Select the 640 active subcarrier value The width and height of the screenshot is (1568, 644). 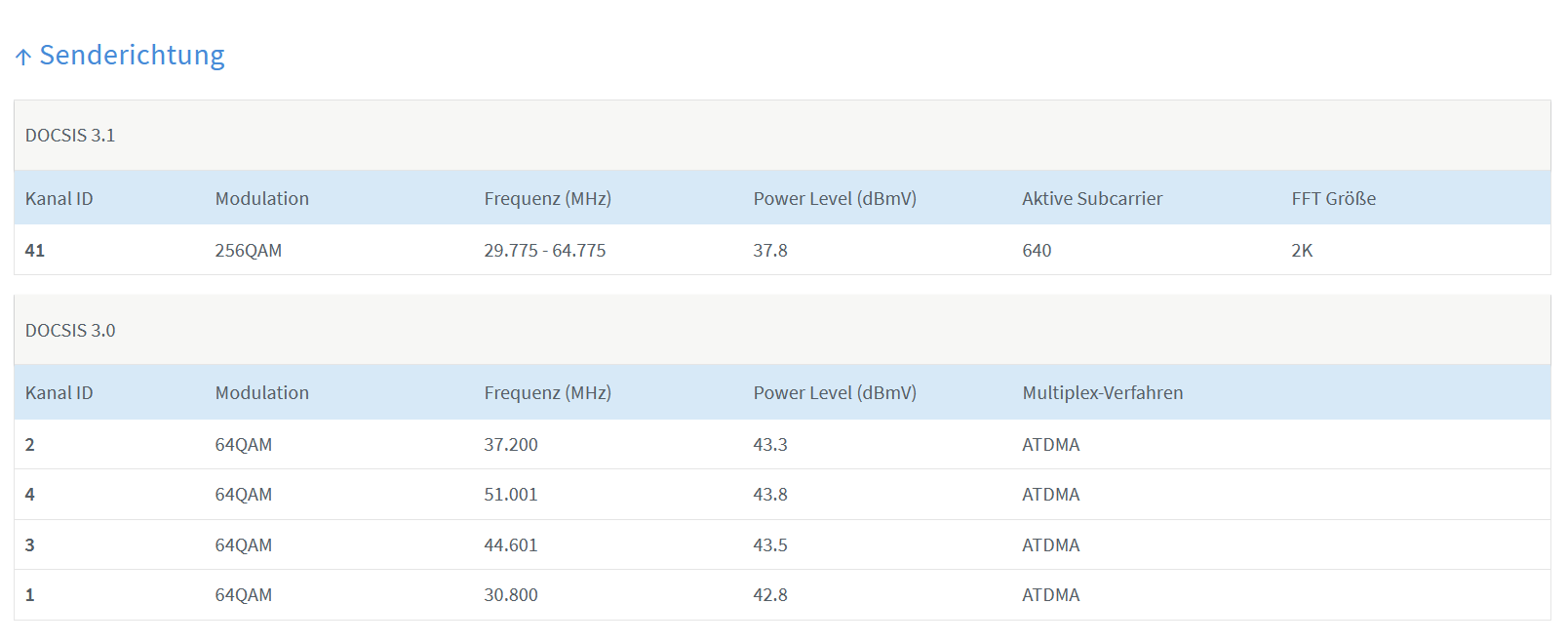click(x=1037, y=251)
